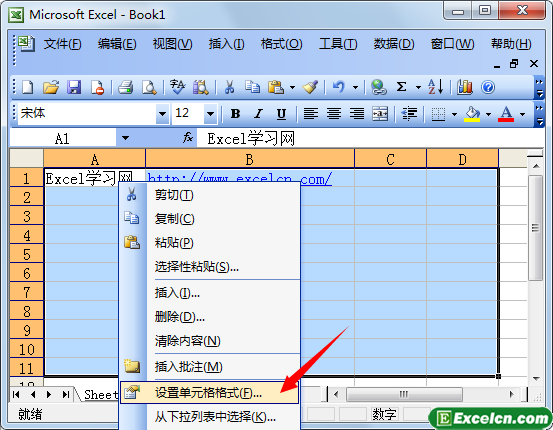Screen dimensions: 553x430
Task: Click the Sheet tab at bottom
Action: [x=100, y=394]
